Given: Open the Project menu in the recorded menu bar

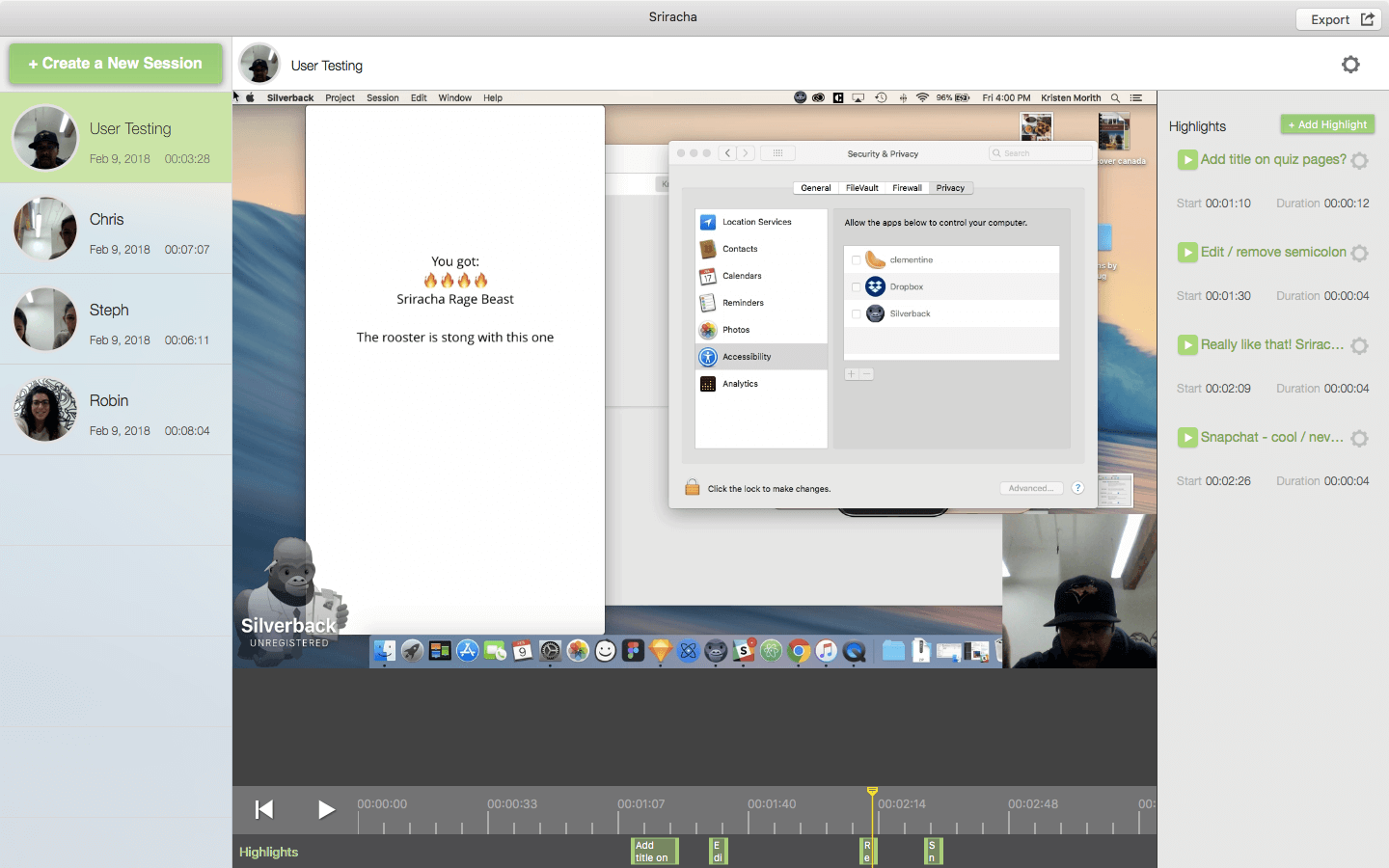Looking at the screenshot, I should pyautogui.click(x=340, y=98).
